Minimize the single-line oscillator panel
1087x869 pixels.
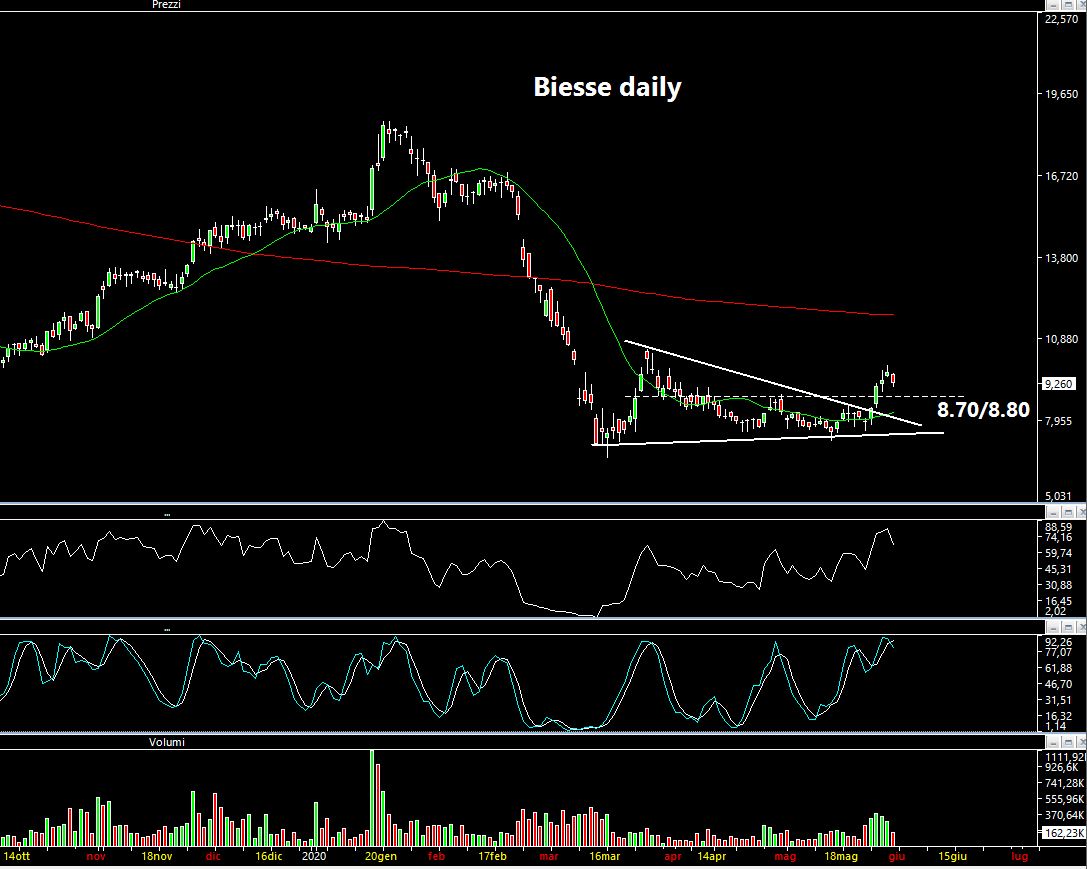(x=1052, y=512)
